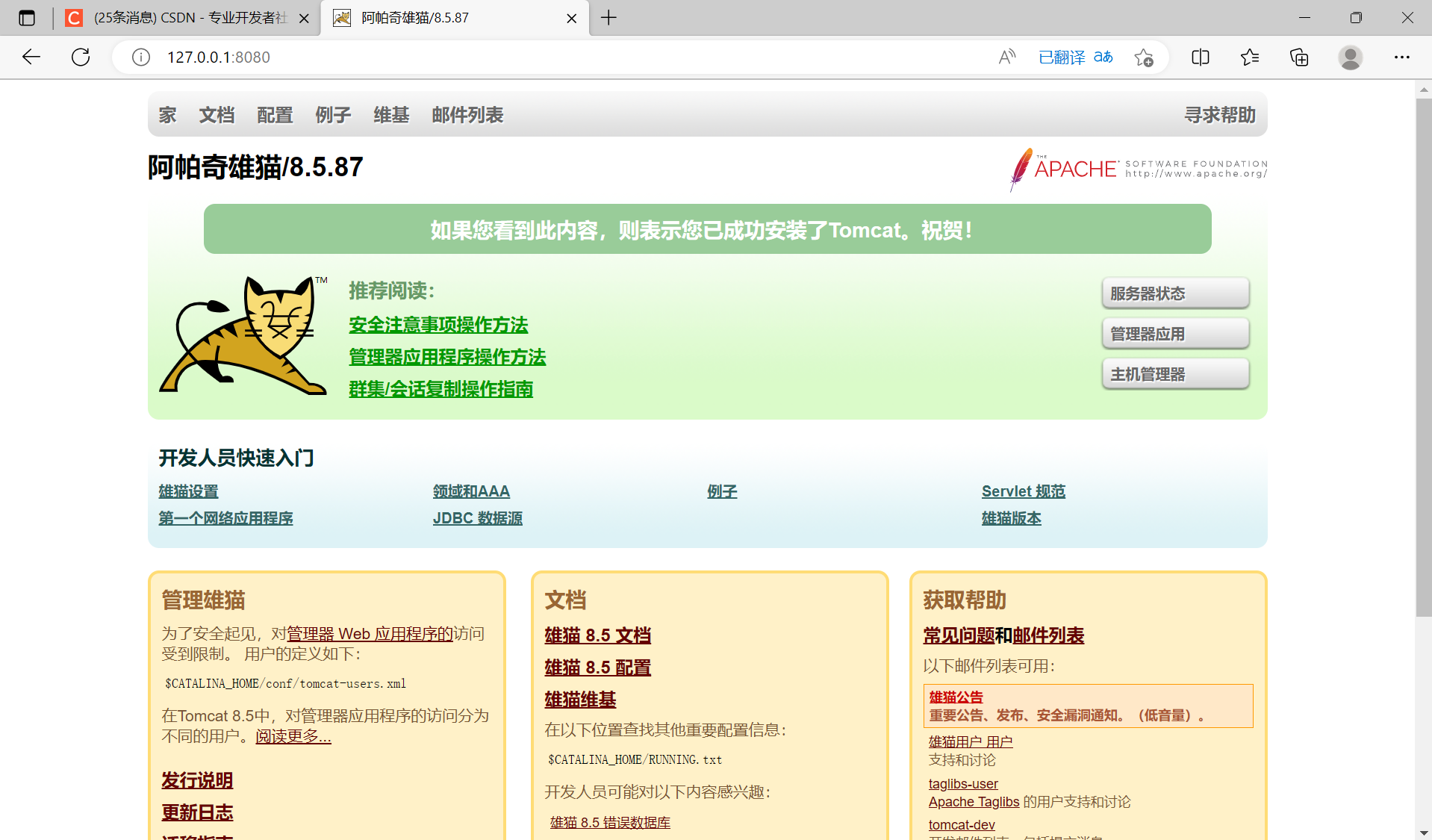This screenshot has width=1432, height=840.
Task: Select the 阿帕奇雄猫/8.5.87 tab
Action: 454,18
